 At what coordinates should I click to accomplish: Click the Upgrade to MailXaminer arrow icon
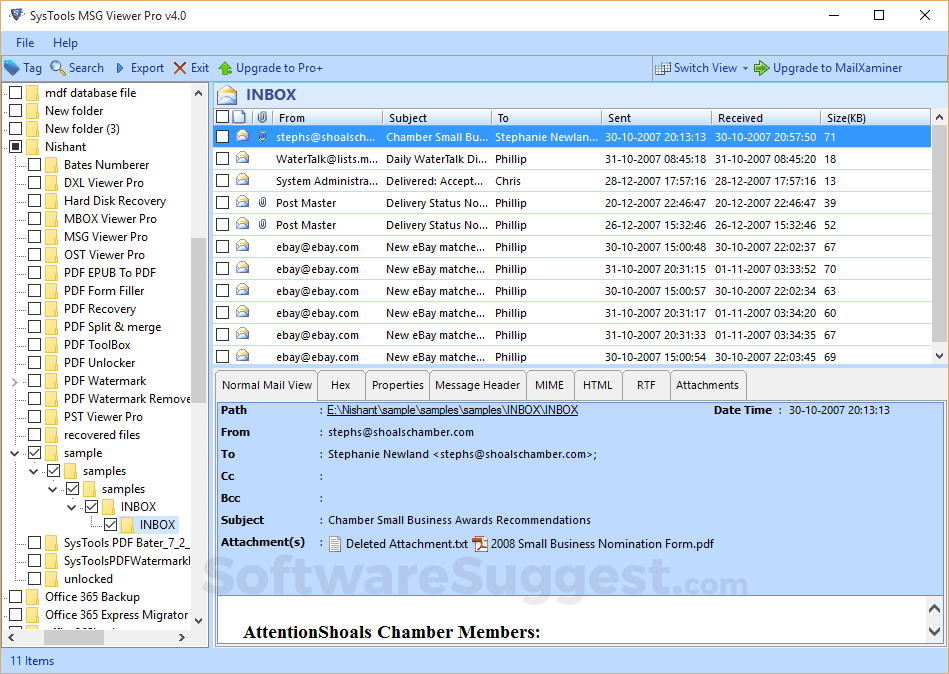(x=762, y=68)
